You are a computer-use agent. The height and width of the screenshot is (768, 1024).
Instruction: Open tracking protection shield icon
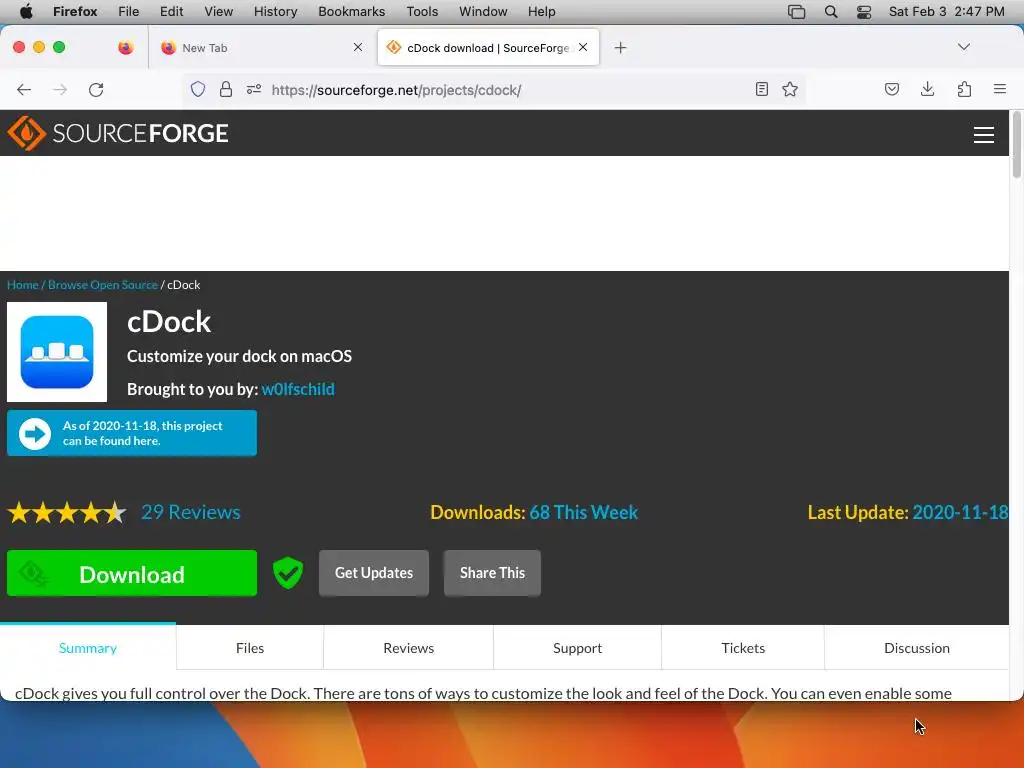(x=198, y=89)
